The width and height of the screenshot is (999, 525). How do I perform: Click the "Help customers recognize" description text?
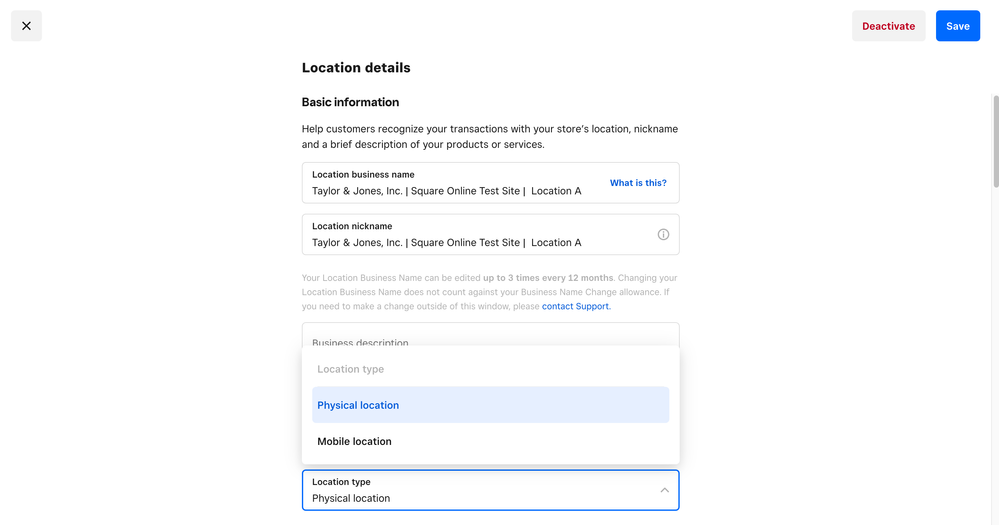pyautogui.click(x=490, y=136)
